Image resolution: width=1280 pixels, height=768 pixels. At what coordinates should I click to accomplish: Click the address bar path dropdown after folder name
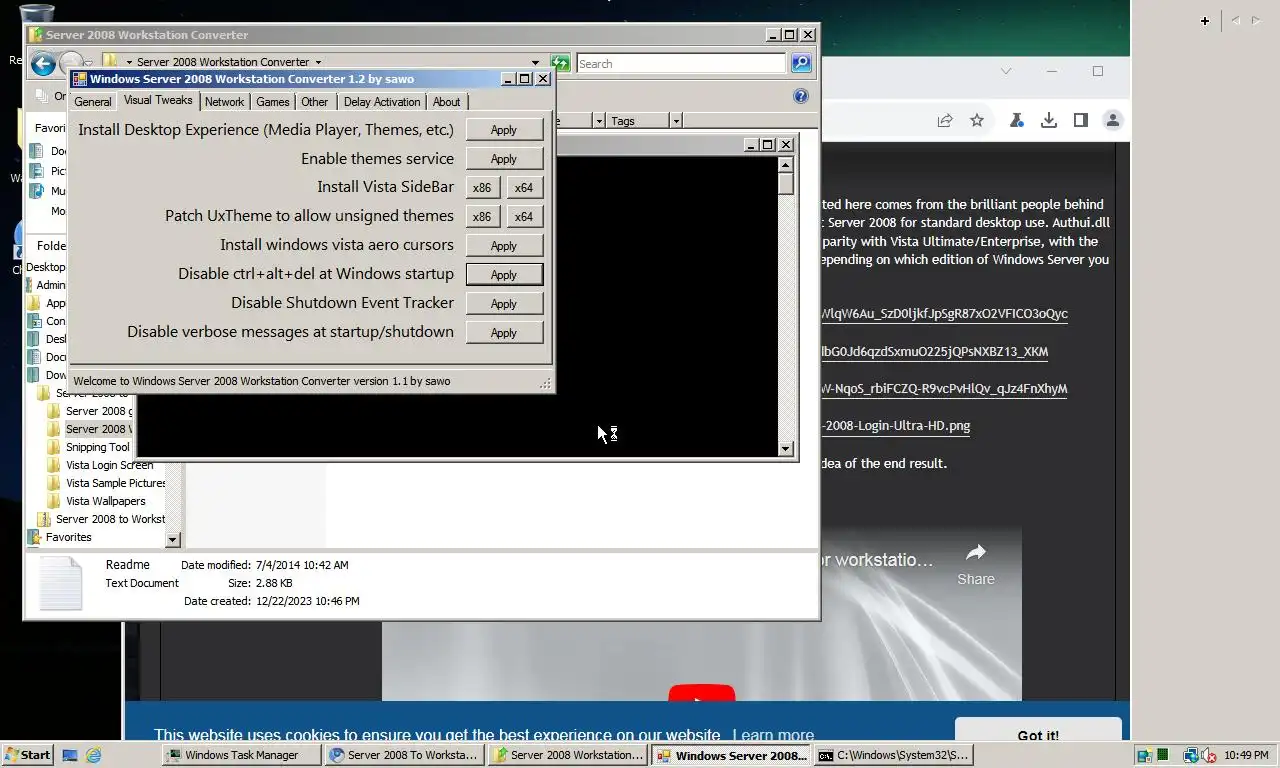point(318,62)
